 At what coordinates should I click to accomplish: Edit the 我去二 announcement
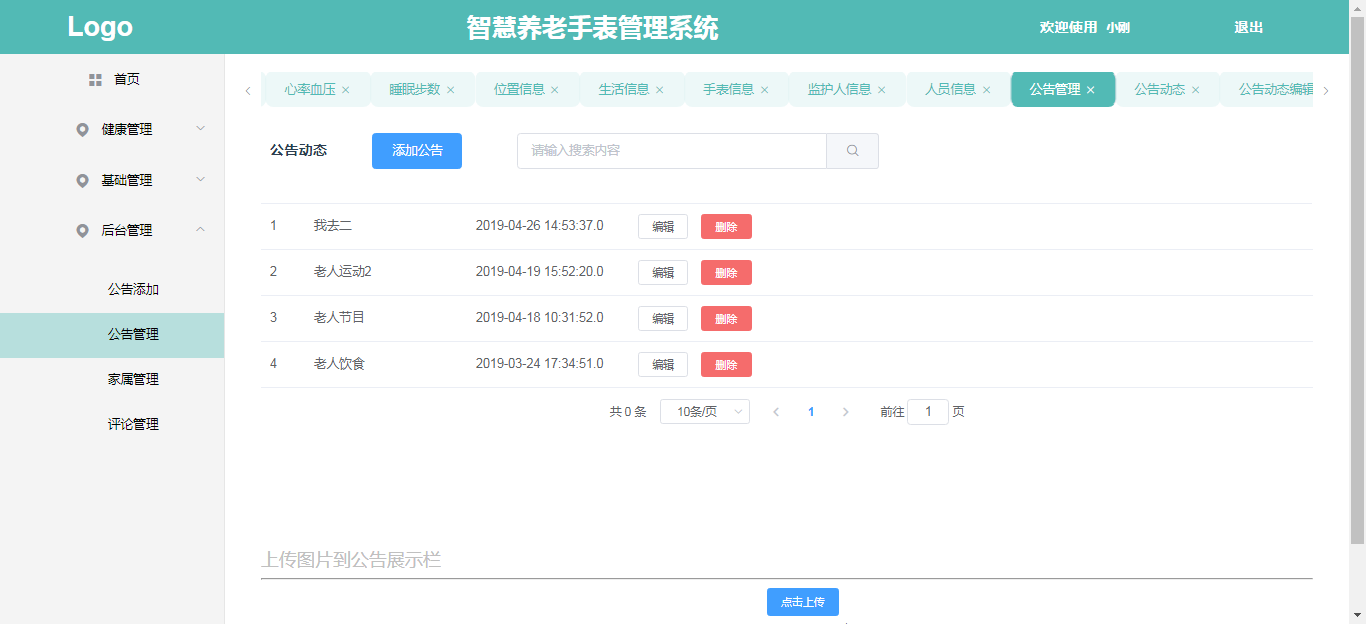(x=662, y=227)
